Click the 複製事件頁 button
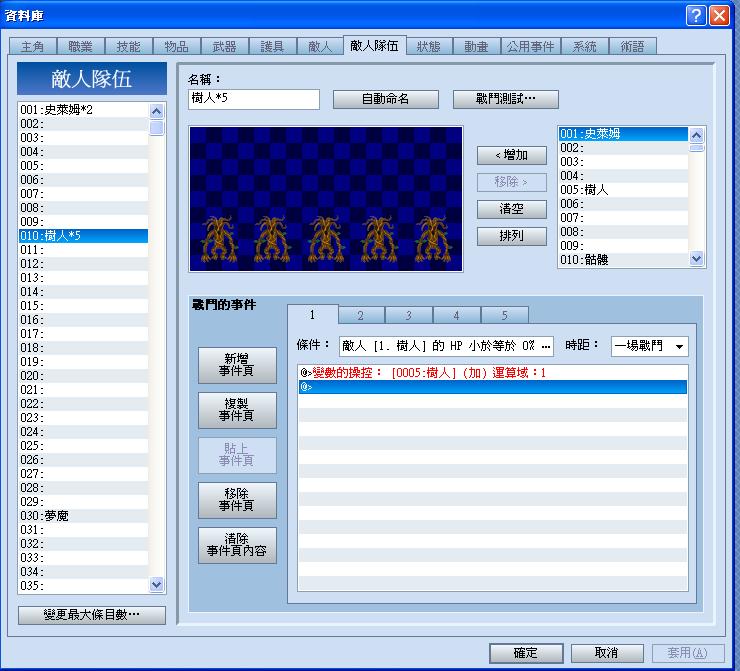740x671 pixels. tap(237, 410)
